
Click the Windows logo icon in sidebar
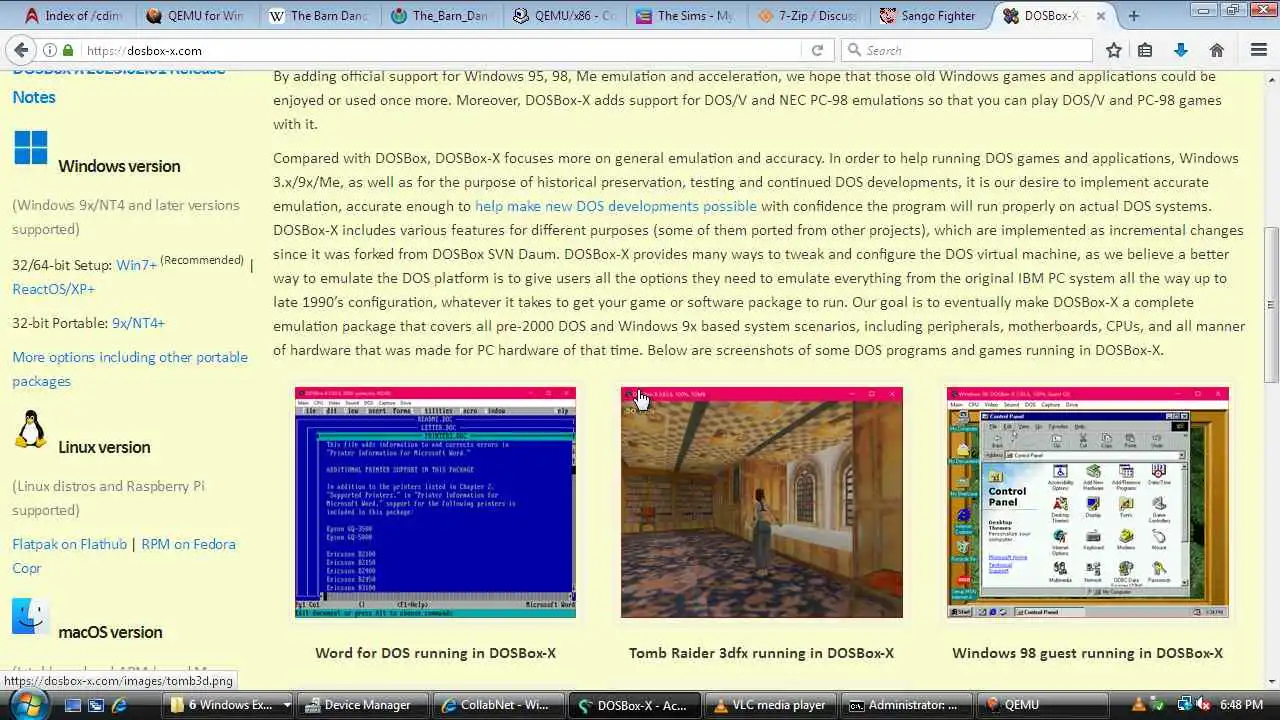point(31,148)
